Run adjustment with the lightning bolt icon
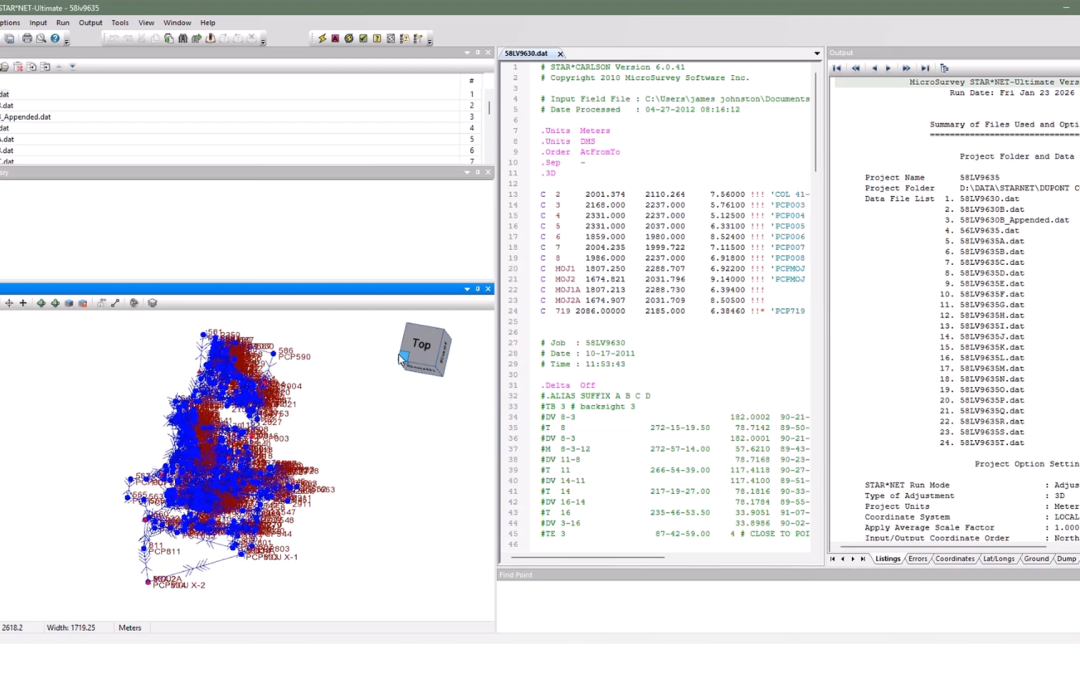The width and height of the screenshot is (1080, 675). (322, 39)
